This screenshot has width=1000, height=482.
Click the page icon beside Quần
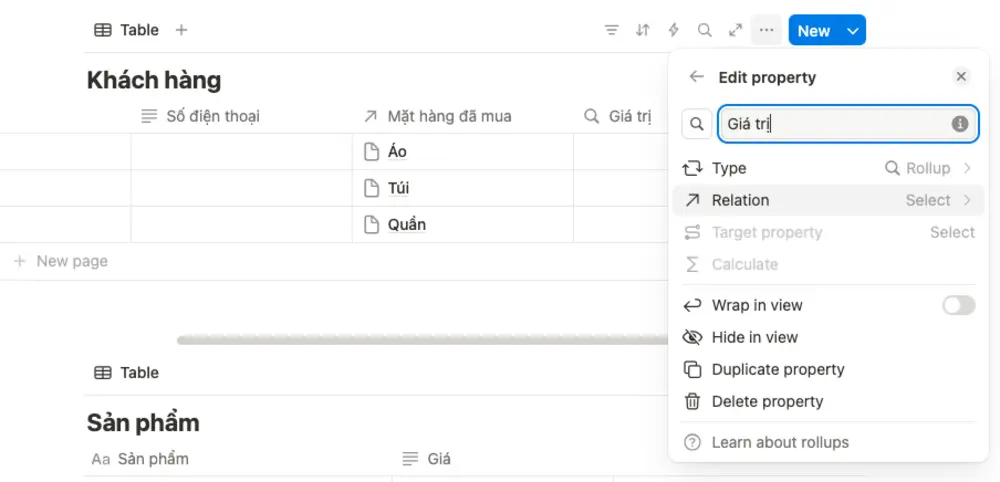(x=371, y=224)
